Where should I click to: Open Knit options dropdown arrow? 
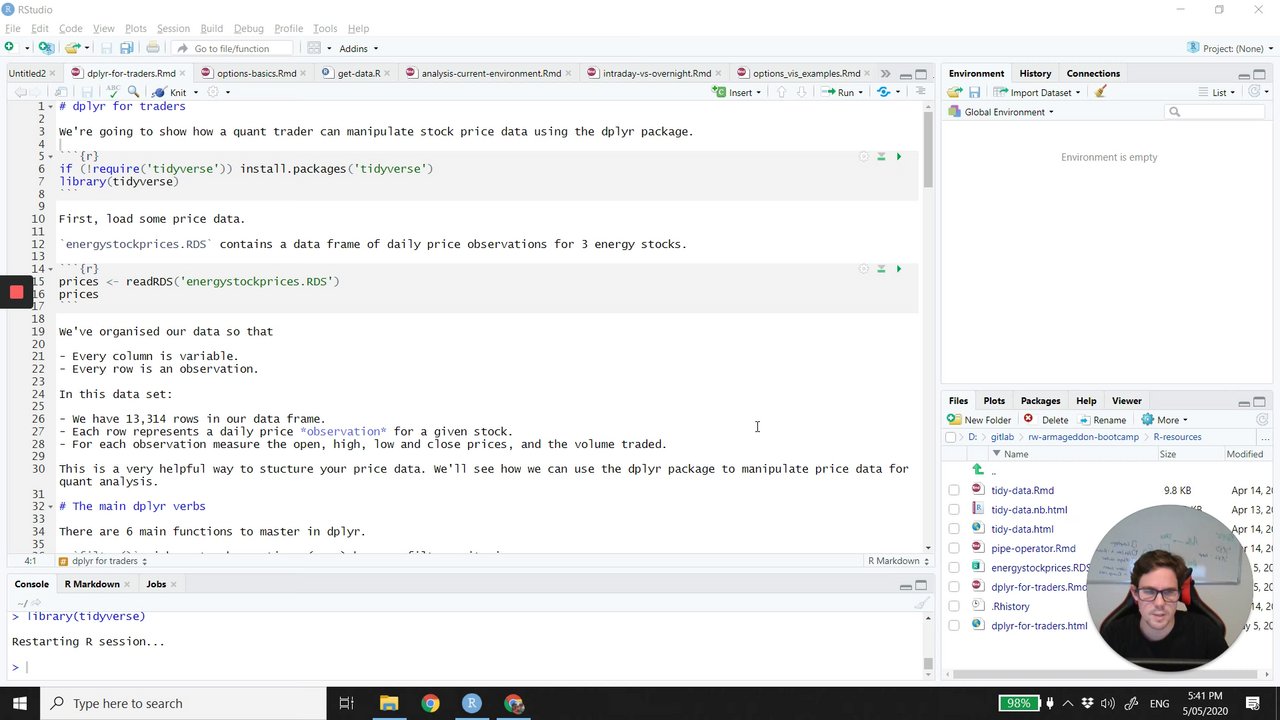click(x=195, y=92)
